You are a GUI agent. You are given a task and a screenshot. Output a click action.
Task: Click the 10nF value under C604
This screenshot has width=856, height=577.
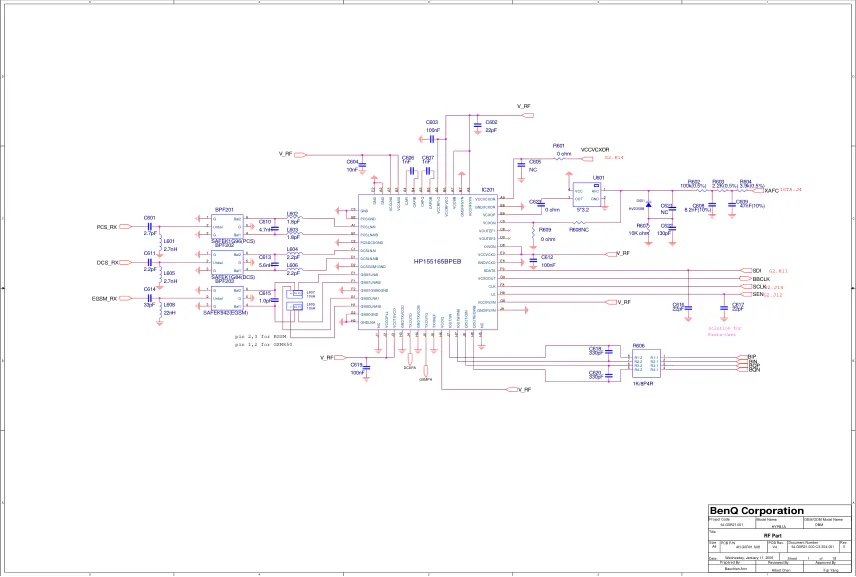(x=352, y=170)
